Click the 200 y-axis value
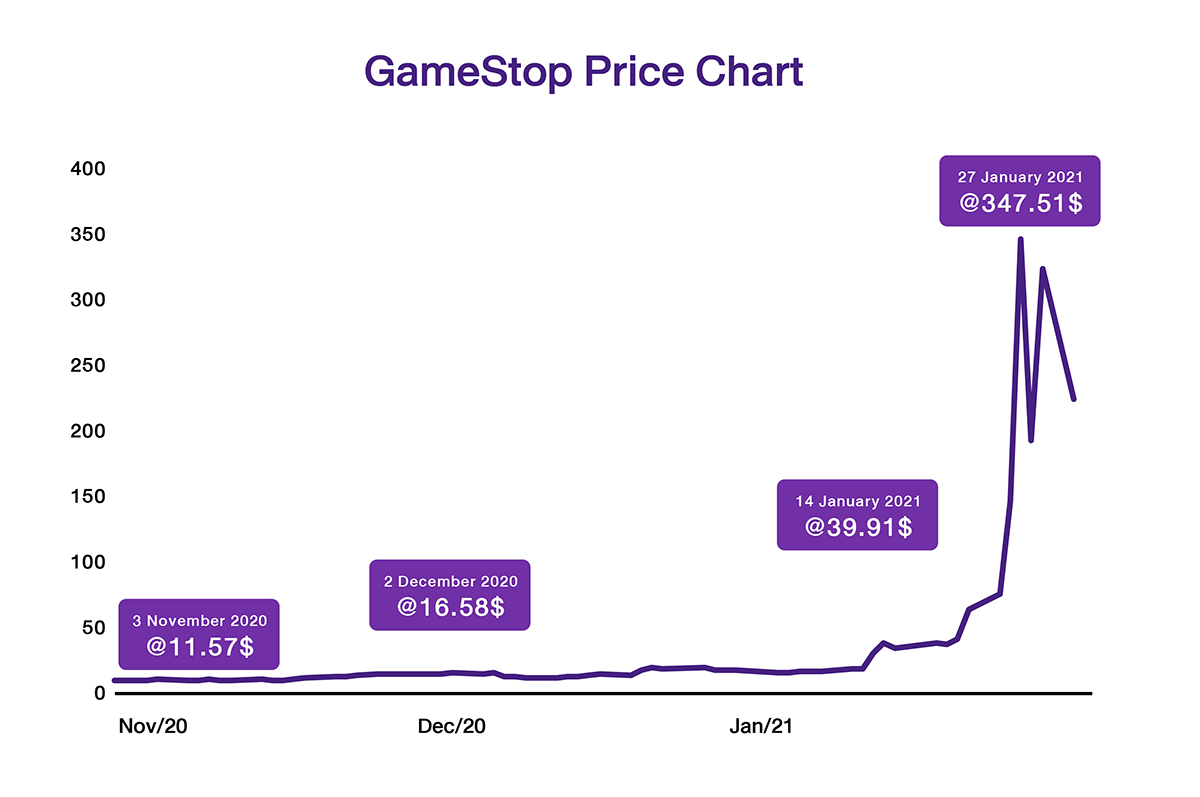Viewport: 1200px width, 797px height. [87, 431]
